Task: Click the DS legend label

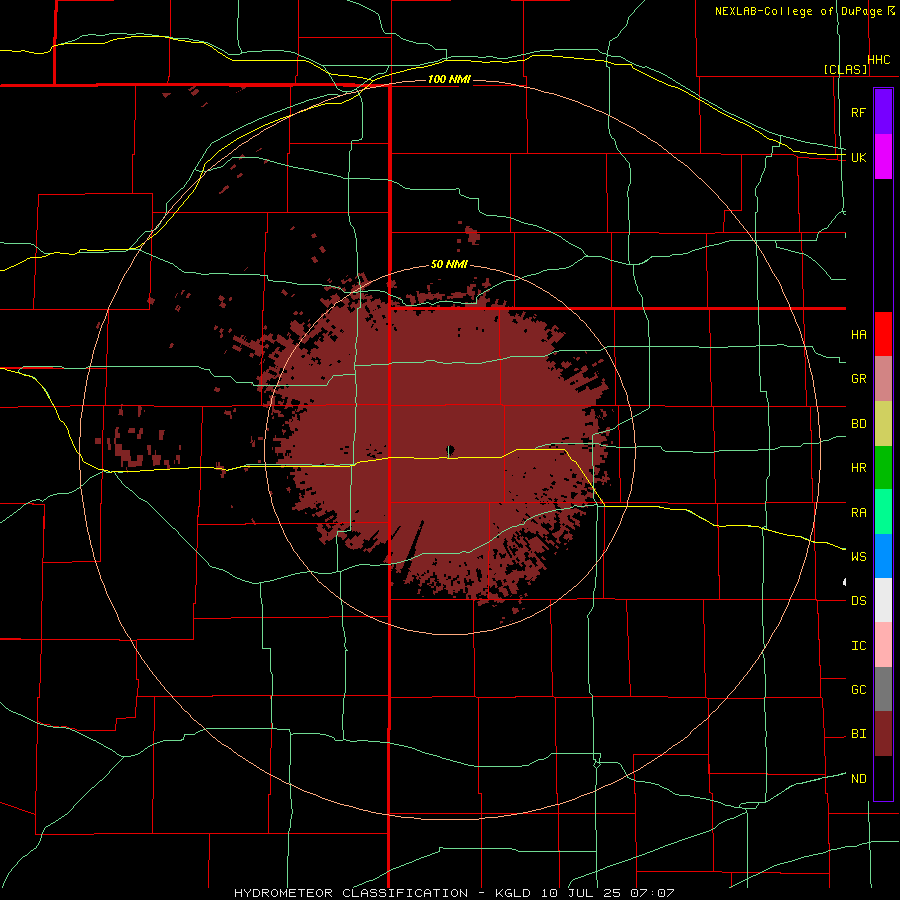Action: pyautogui.click(x=859, y=600)
